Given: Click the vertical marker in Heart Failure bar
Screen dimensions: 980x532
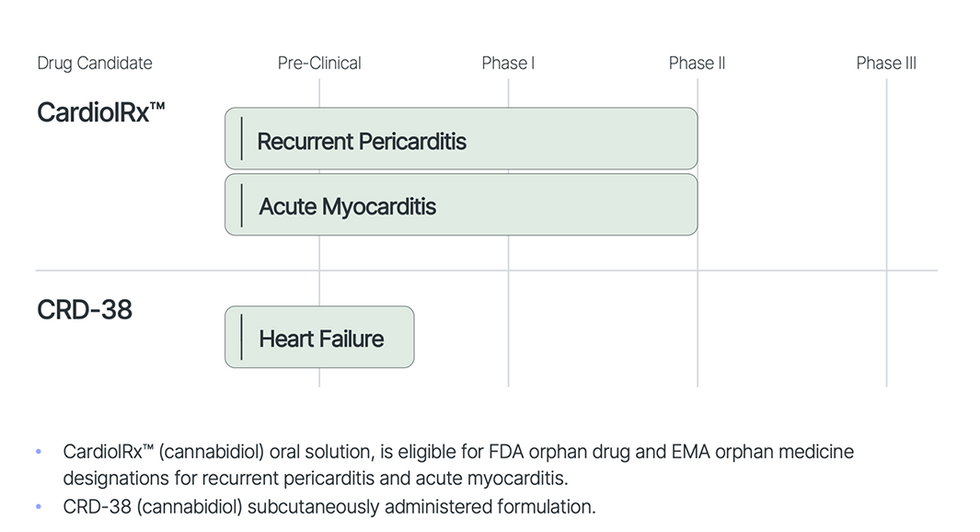Looking at the screenshot, I should (x=242, y=337).
